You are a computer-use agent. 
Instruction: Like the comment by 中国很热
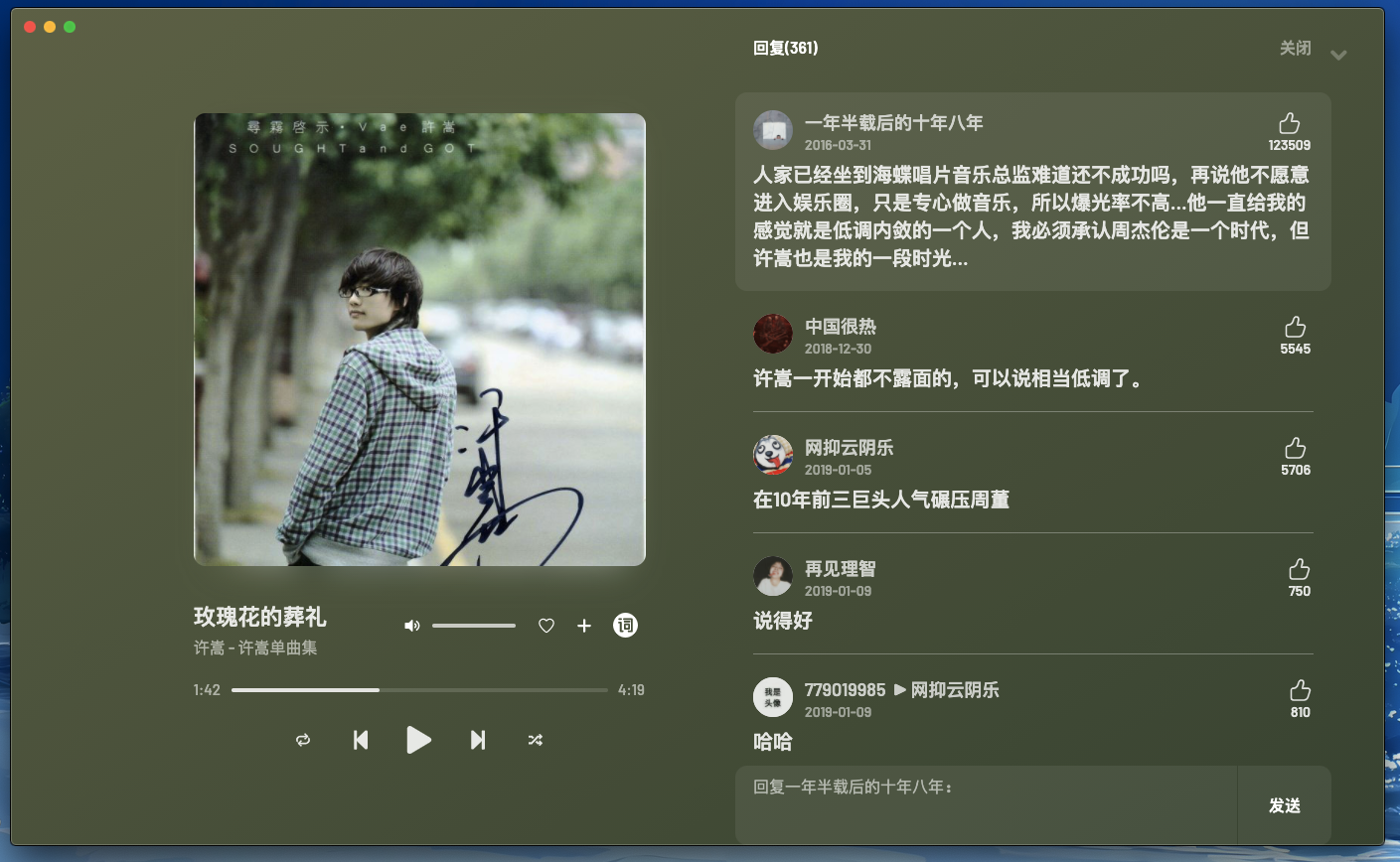pyautogui.click(x=1295, y=327)
